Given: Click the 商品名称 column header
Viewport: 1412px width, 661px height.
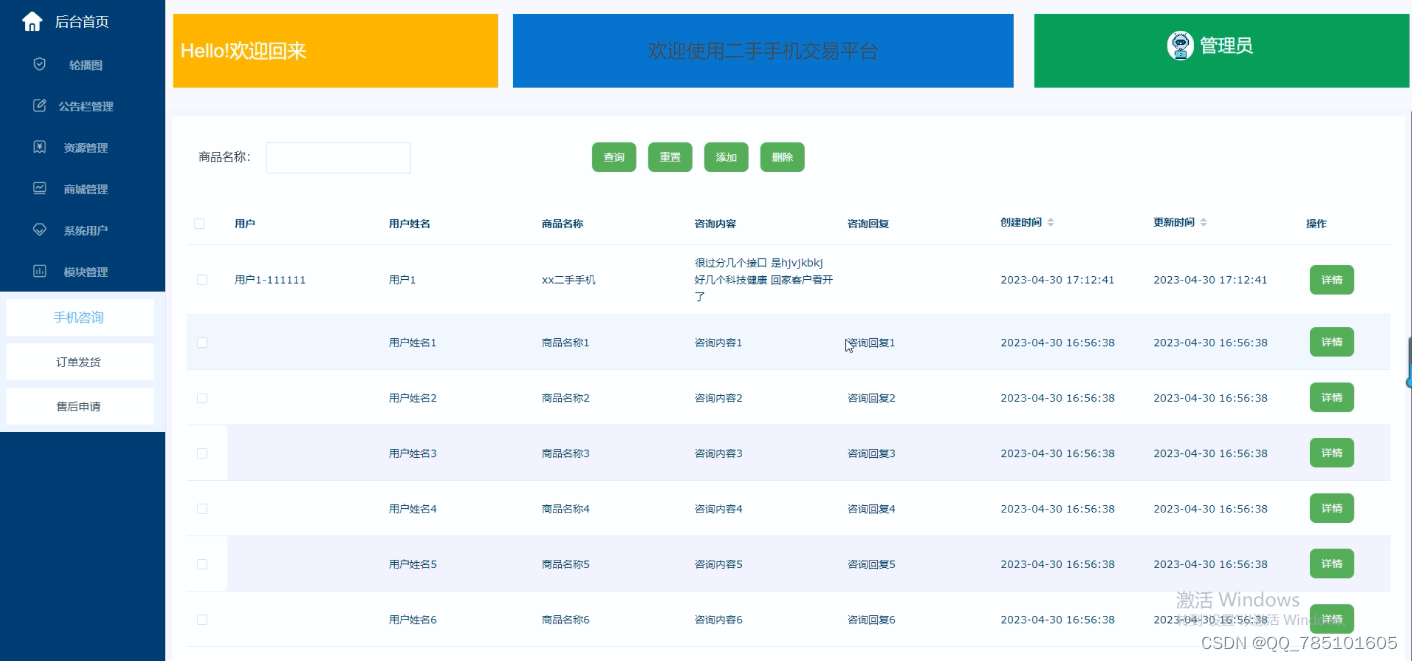Looking at the screenshot, I should click(x=563, y=223).
